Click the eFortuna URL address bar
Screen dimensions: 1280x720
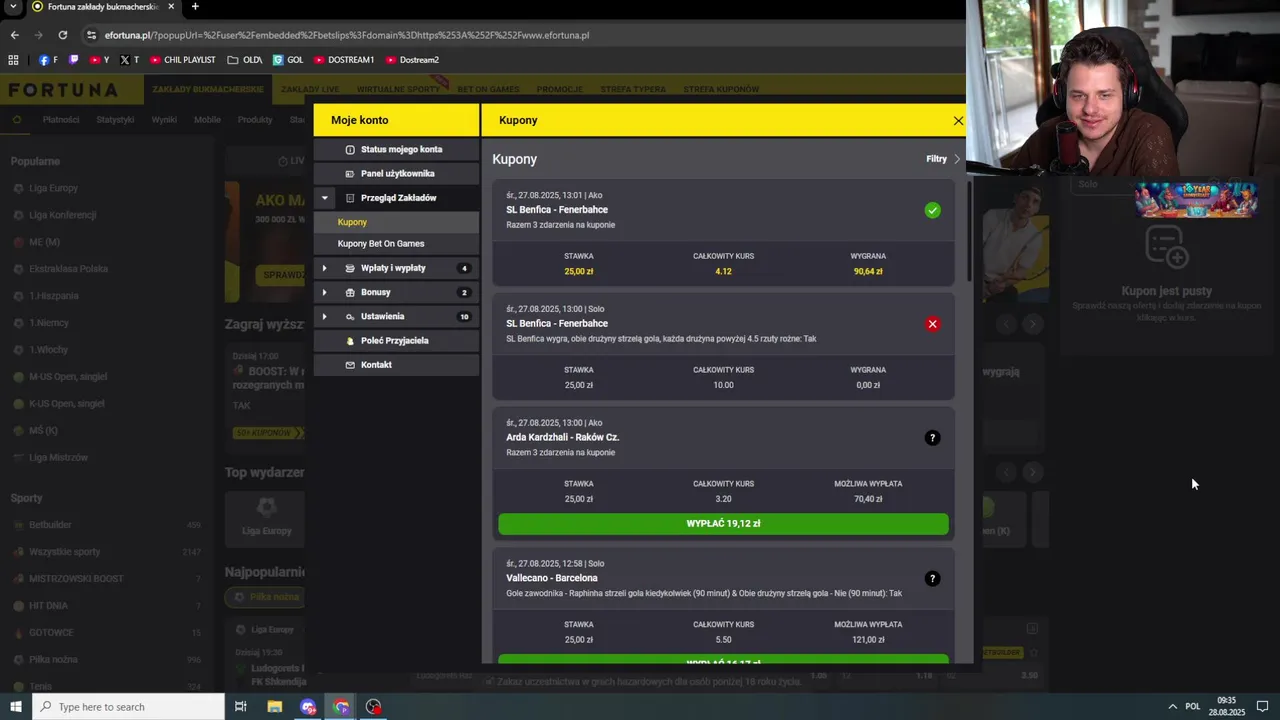[345, 35]
